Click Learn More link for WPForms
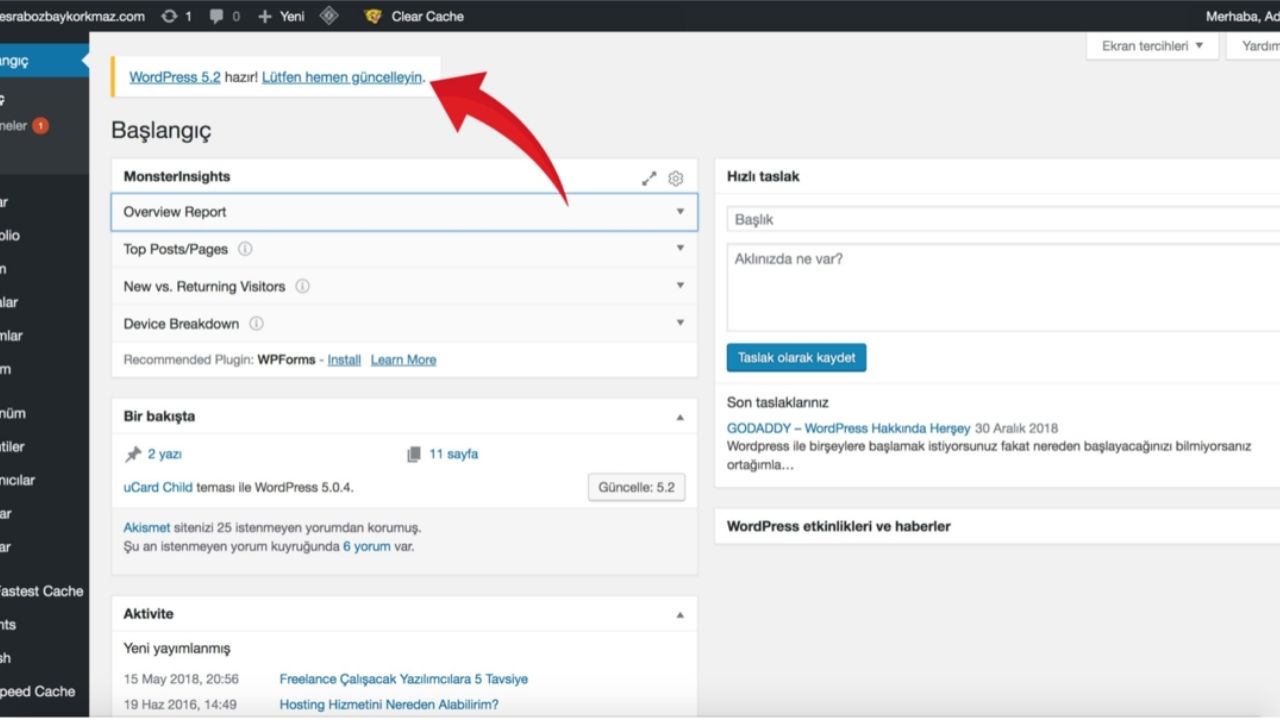1280x720 pixels. [x=403, y=360]
